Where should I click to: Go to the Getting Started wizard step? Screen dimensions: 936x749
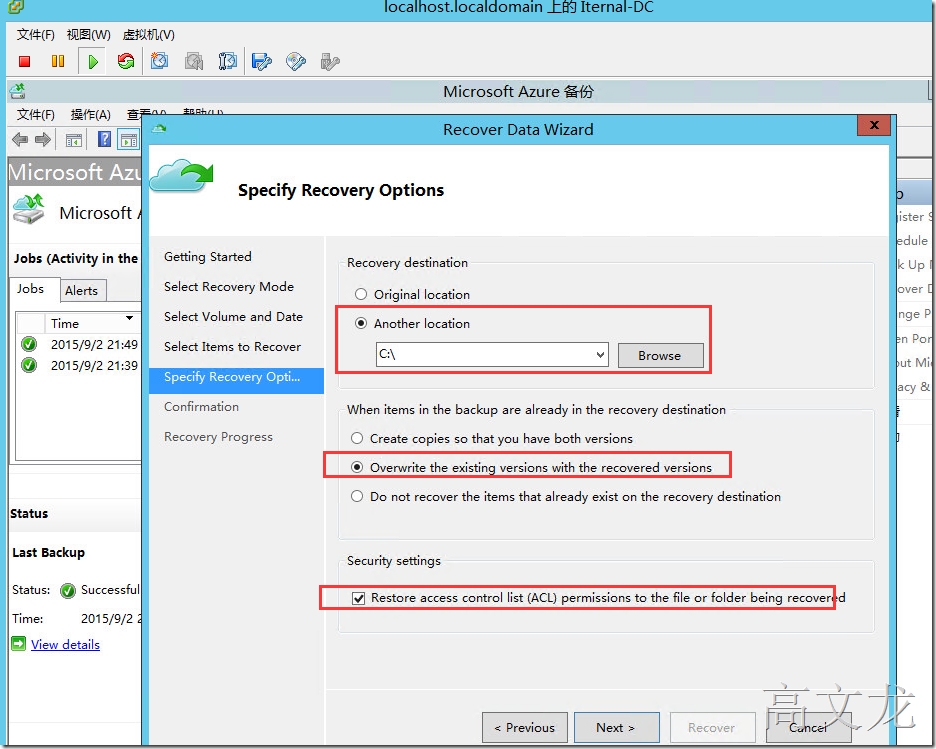(x=208, y=257)
